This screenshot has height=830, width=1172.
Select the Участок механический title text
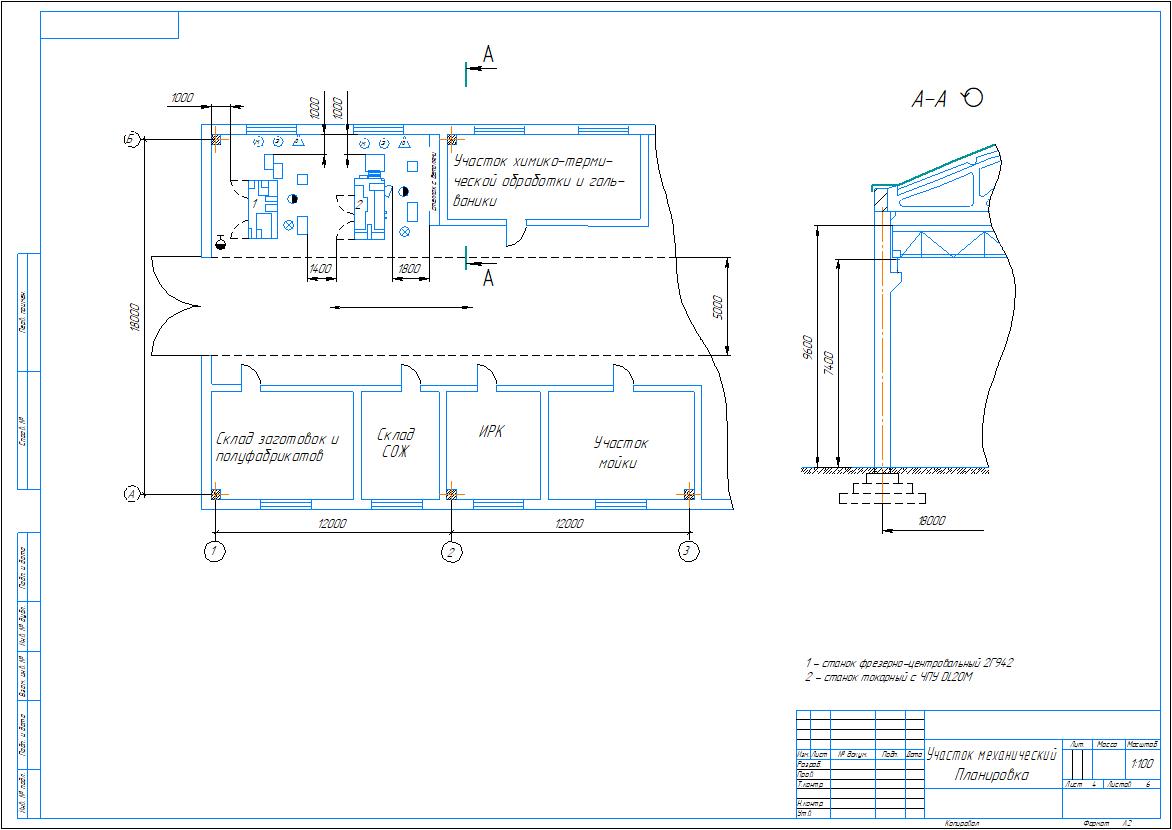click(x=992, y=755)
